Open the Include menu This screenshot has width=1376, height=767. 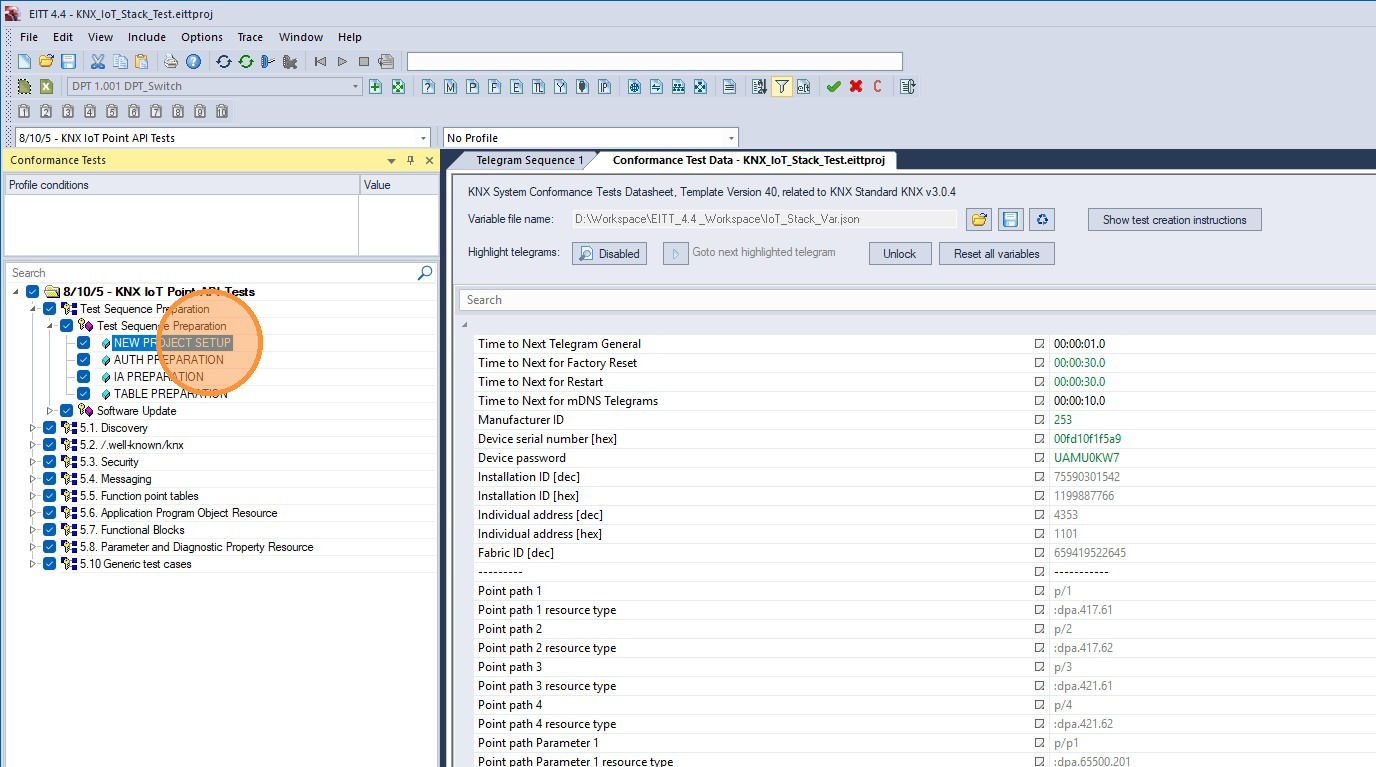click(147, 37)
